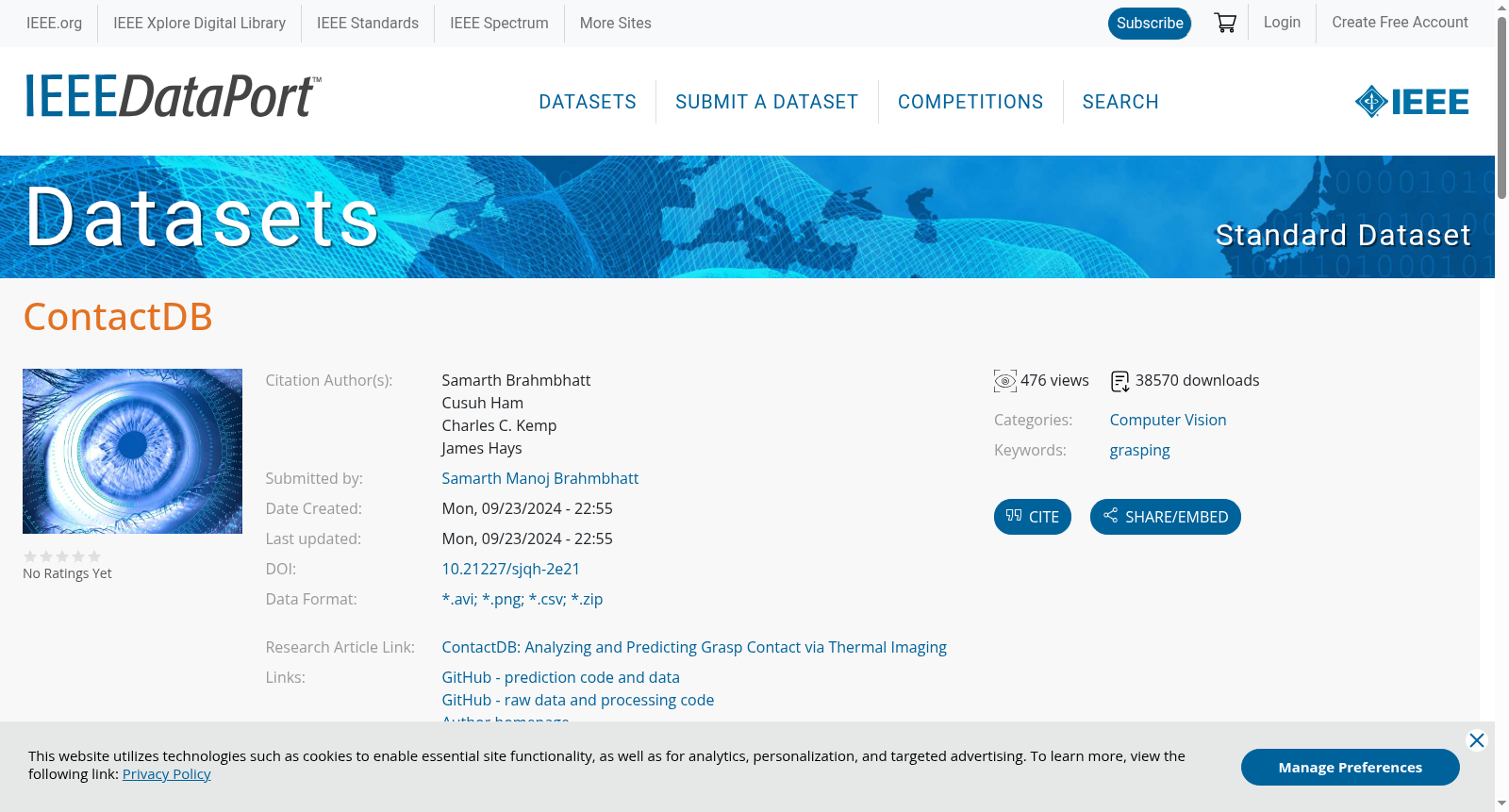Image resolution: width=1509 pixels, height=812 pixels.
Task: Click the CITE button
Action: click(x=1033, y=517)
